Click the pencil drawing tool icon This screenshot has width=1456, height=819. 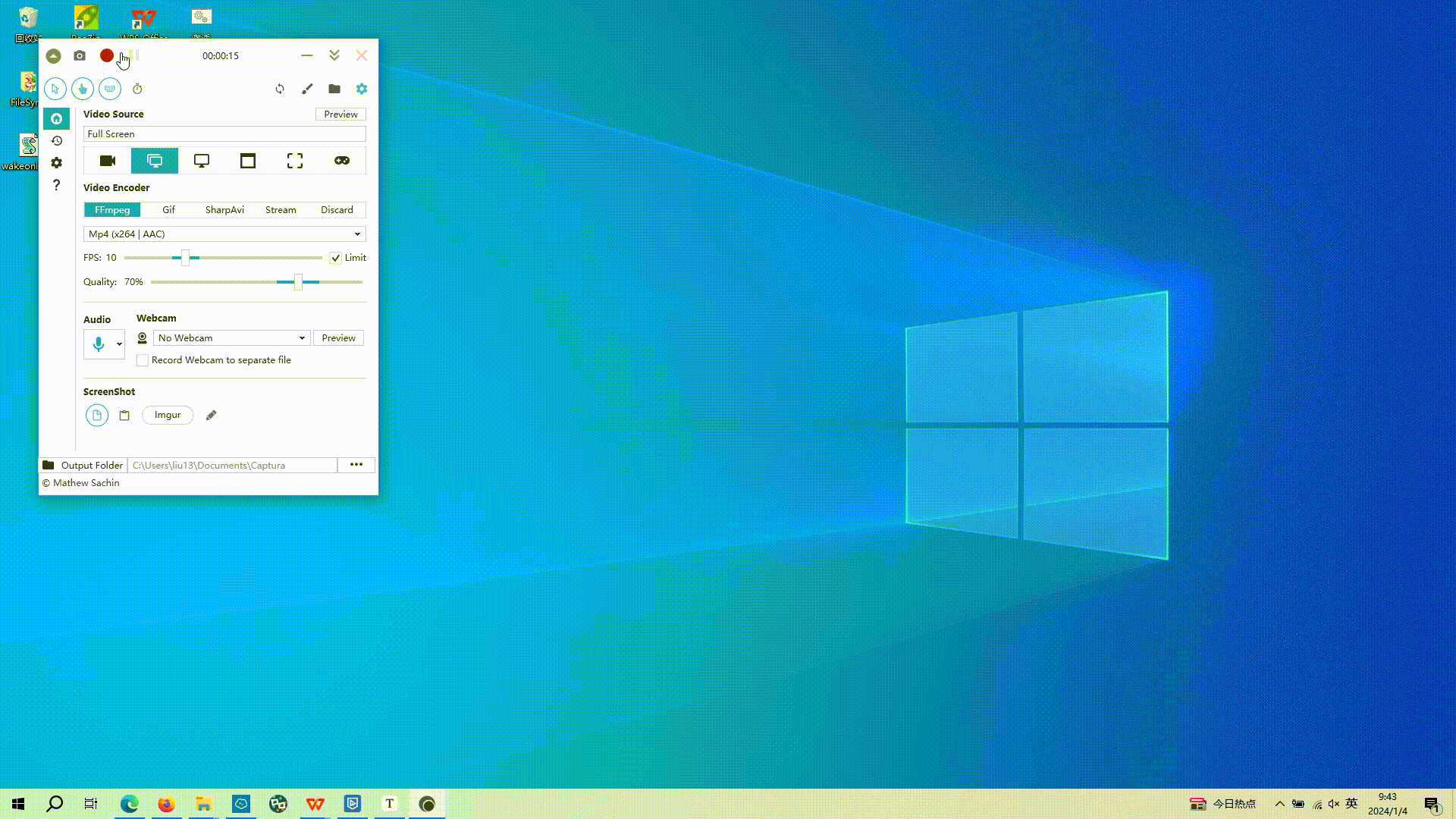(x=307, y=89)
